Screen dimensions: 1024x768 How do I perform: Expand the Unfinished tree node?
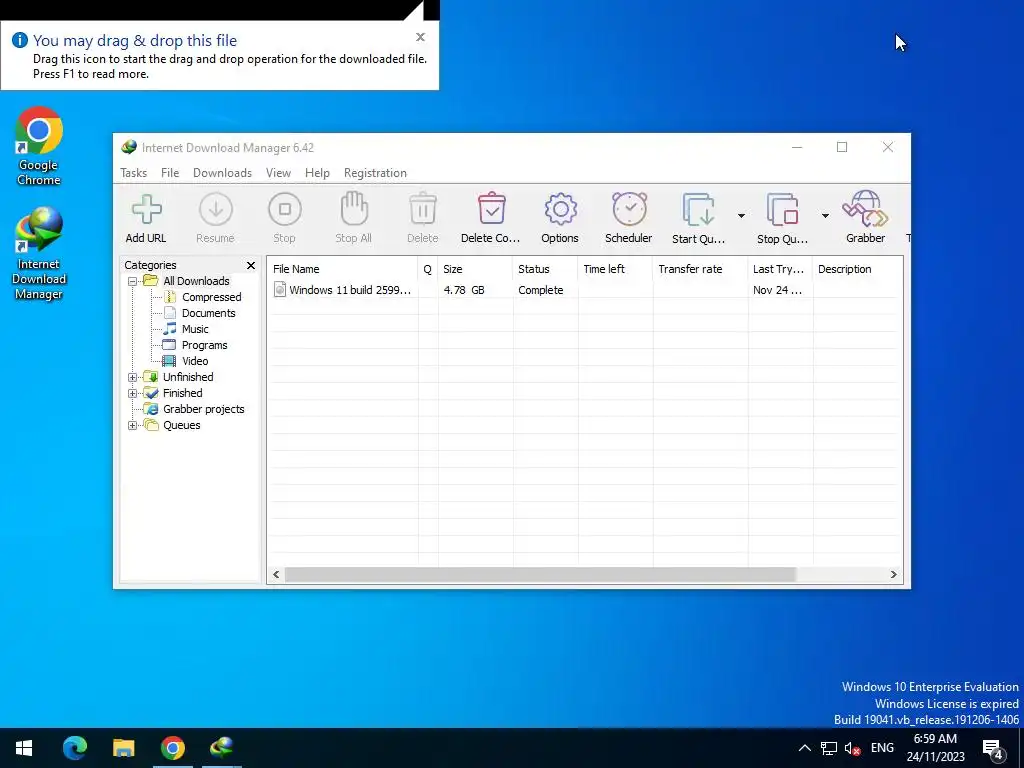[133, 377]
